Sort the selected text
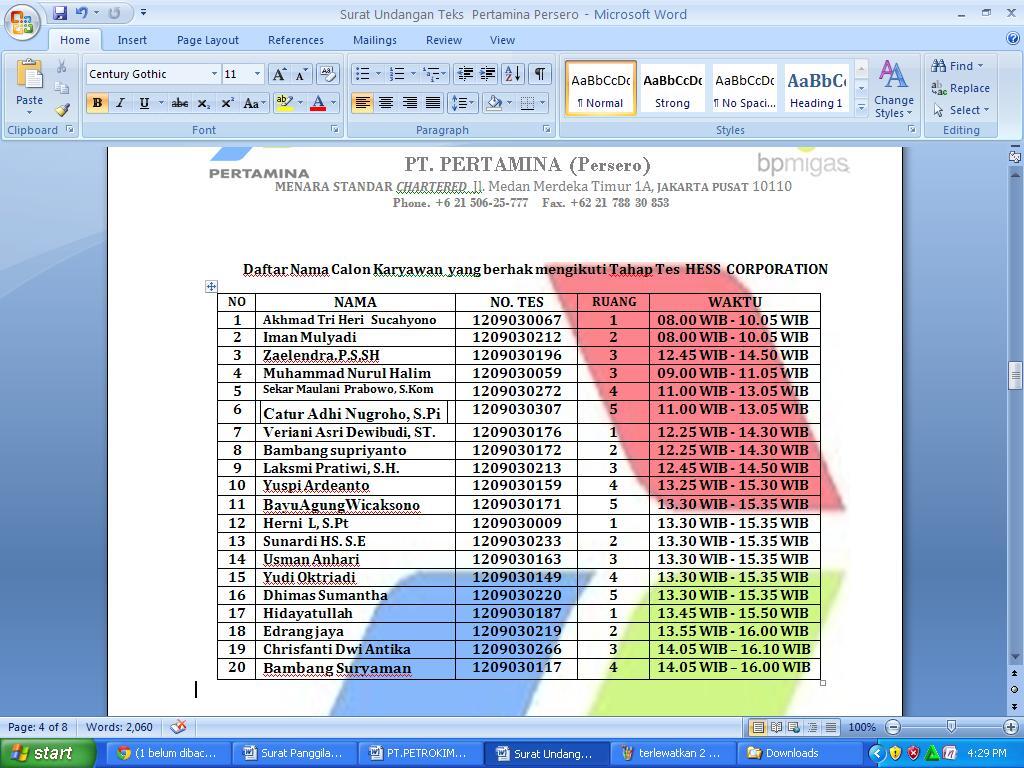Screen dimensions: 1024x768 tap(513, 74)
